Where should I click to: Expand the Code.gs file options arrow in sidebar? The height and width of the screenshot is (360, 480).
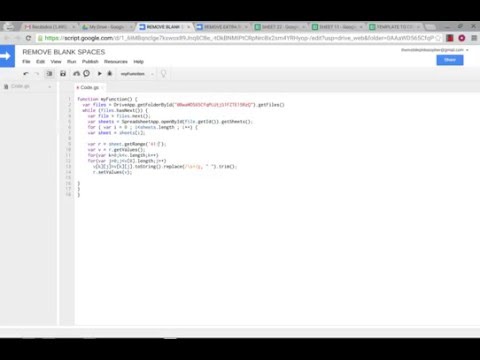click(50, 87)
